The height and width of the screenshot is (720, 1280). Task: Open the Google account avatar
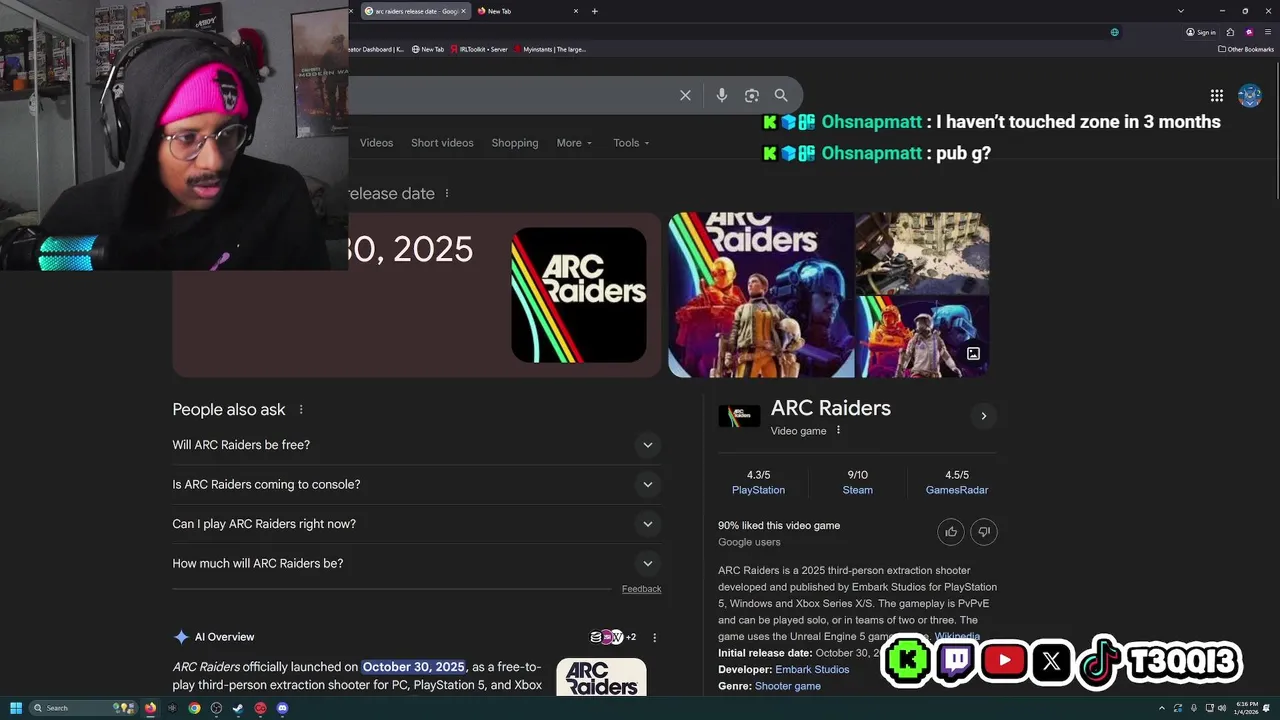pyautogui.click(x=1250, y=95)
